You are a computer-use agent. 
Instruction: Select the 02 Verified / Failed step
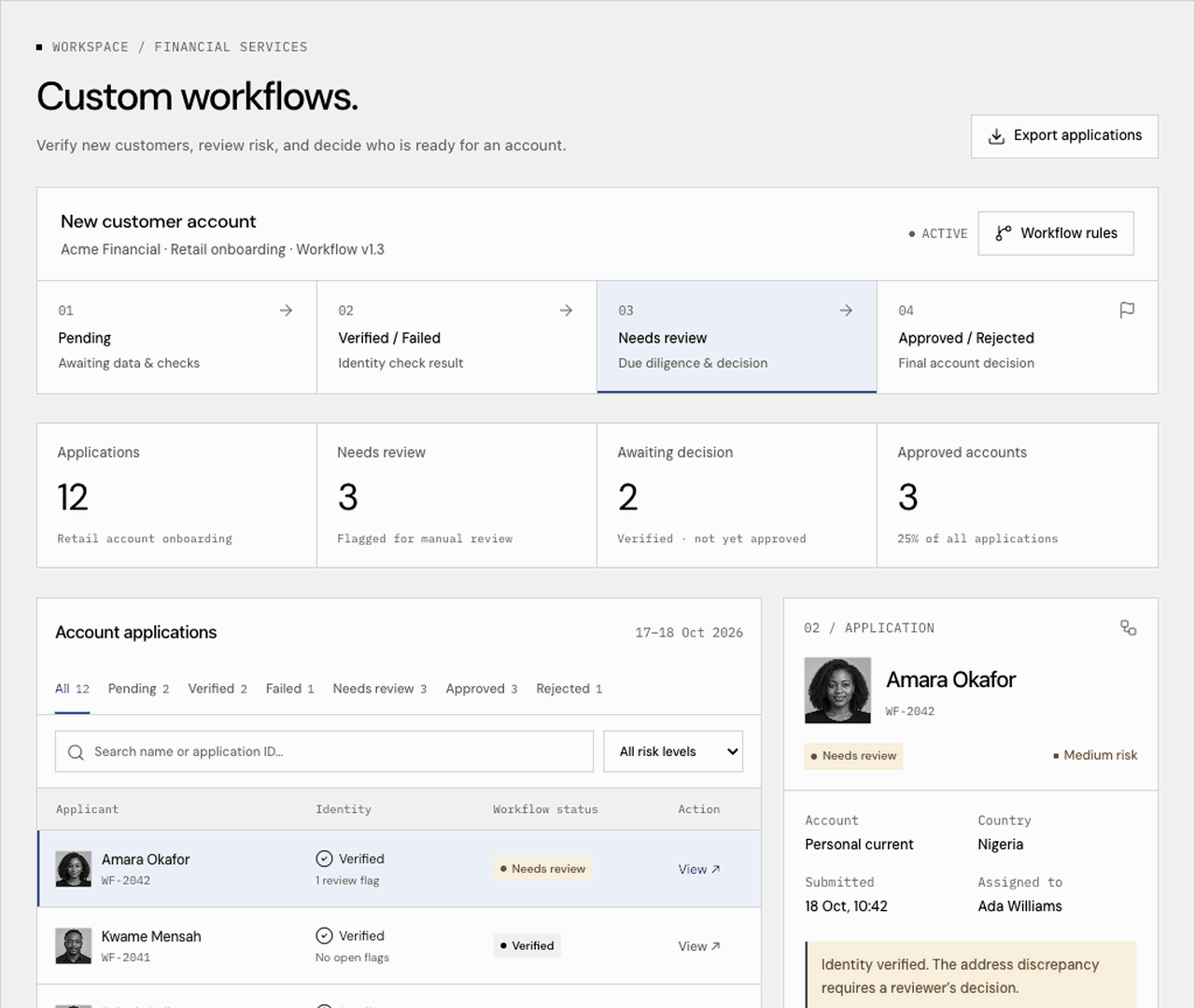click(457, 337)
